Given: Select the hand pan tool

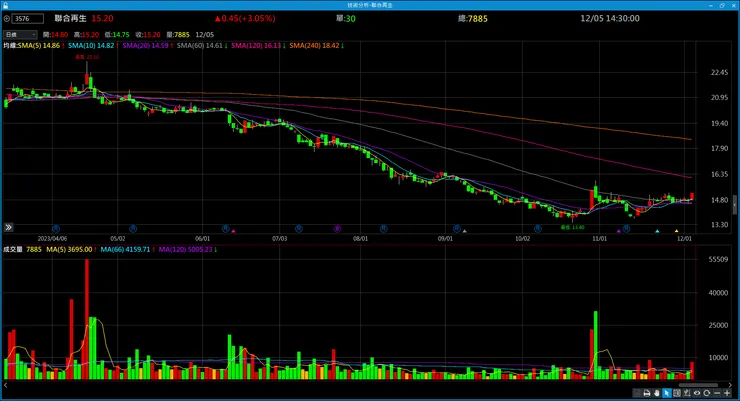Looking at the screenshot, I should click(x=656, y=393).
